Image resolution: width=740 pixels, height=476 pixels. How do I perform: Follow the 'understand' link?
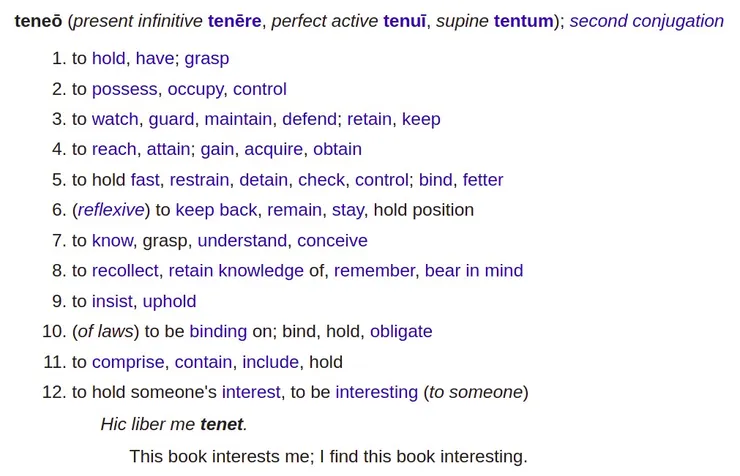[242, 241]
